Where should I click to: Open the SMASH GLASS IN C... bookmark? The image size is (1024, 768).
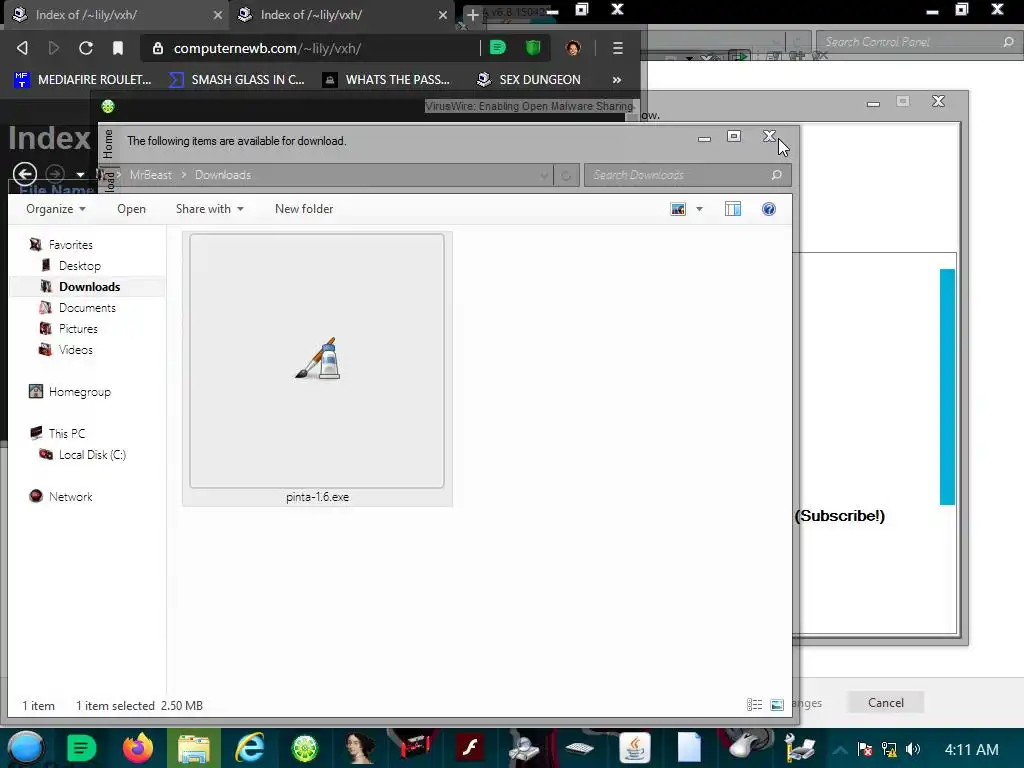[237, 80]
